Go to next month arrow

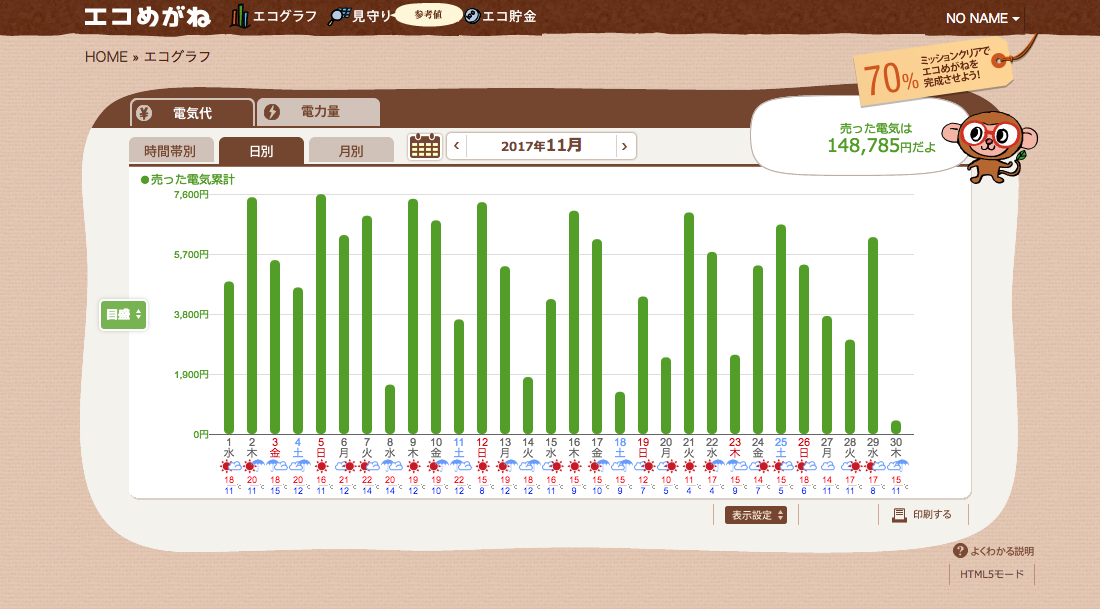(625, 146)
